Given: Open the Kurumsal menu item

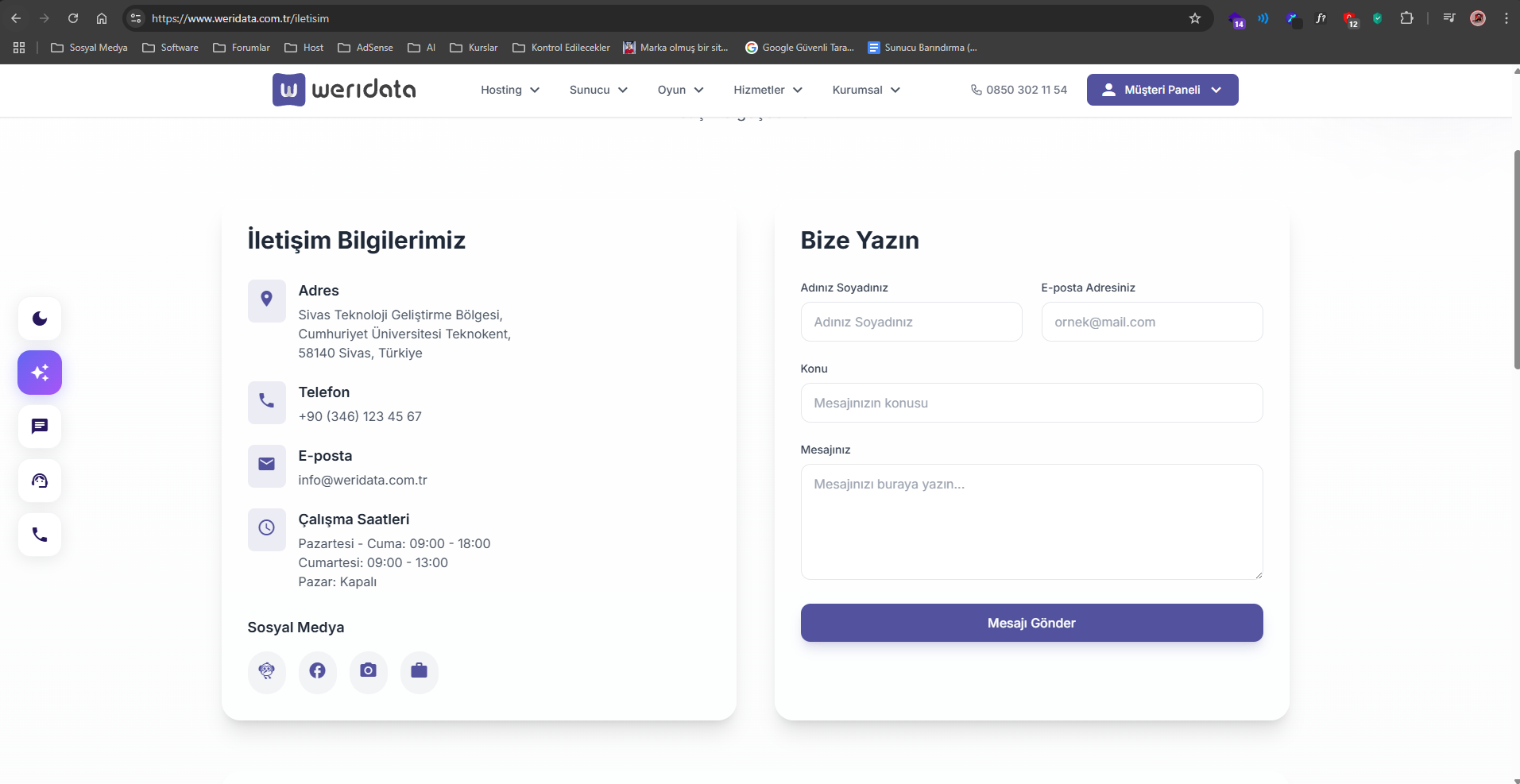Looking at the screenshot, I should point(866,90).
